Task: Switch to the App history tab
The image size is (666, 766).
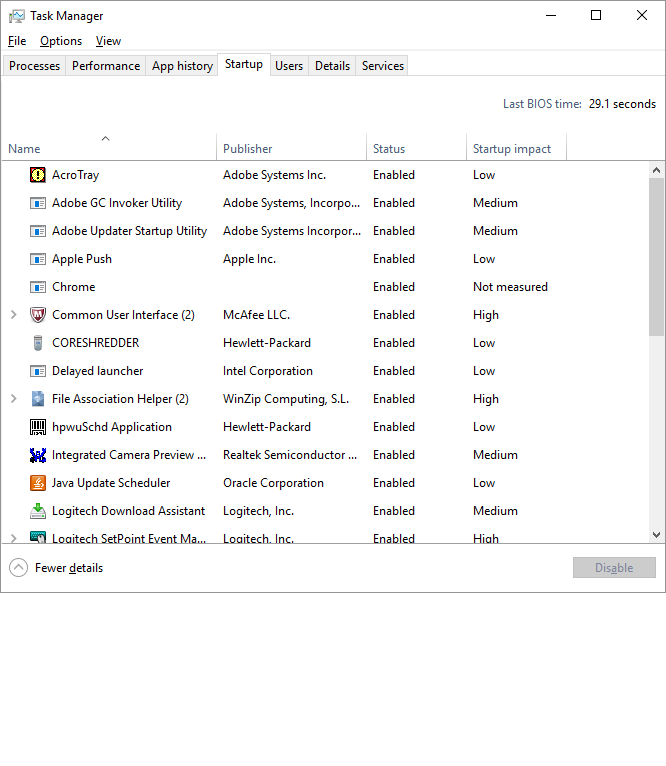Action: tap(182, 66)
